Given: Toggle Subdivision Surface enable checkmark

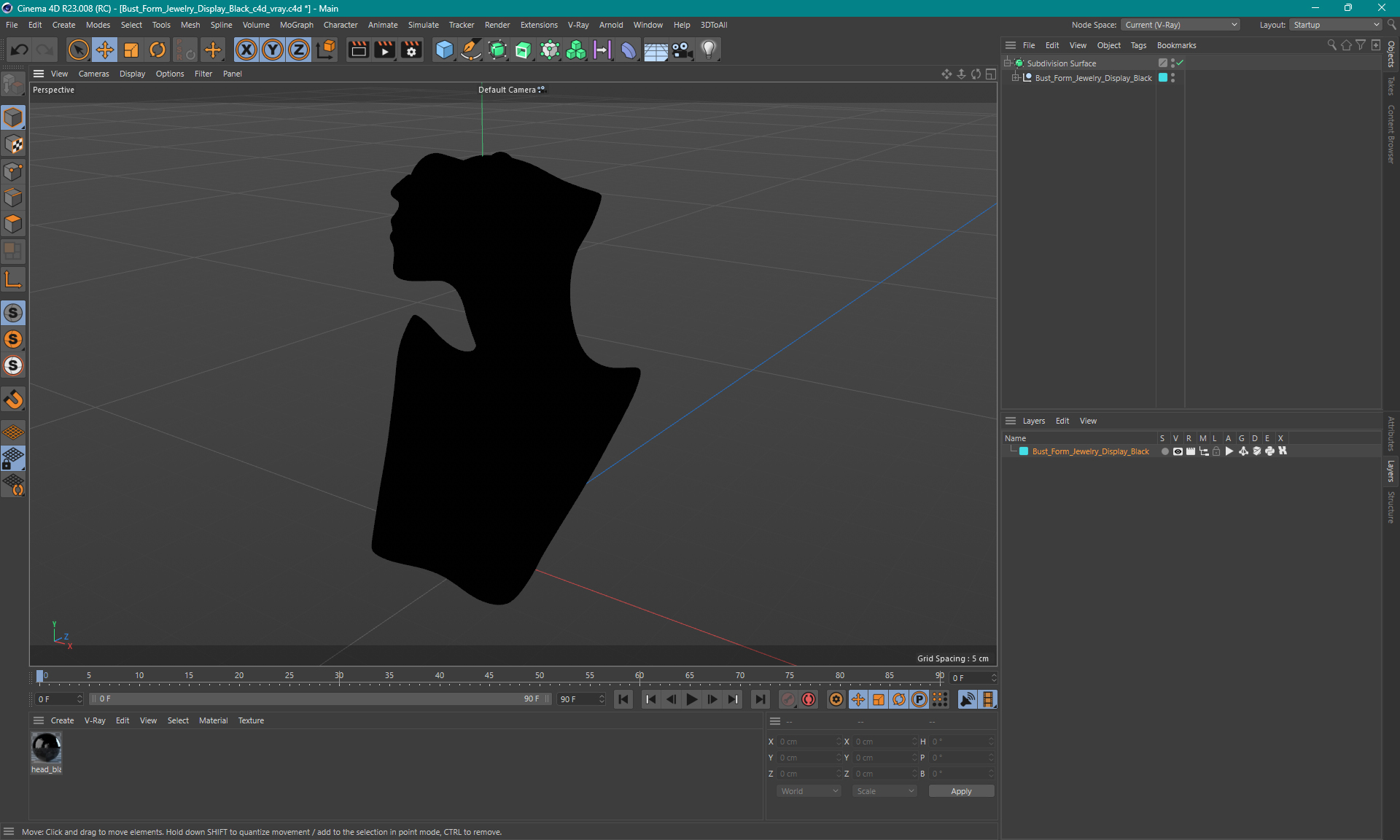Looking at the screenshot, I should (x=1180, y=63).
